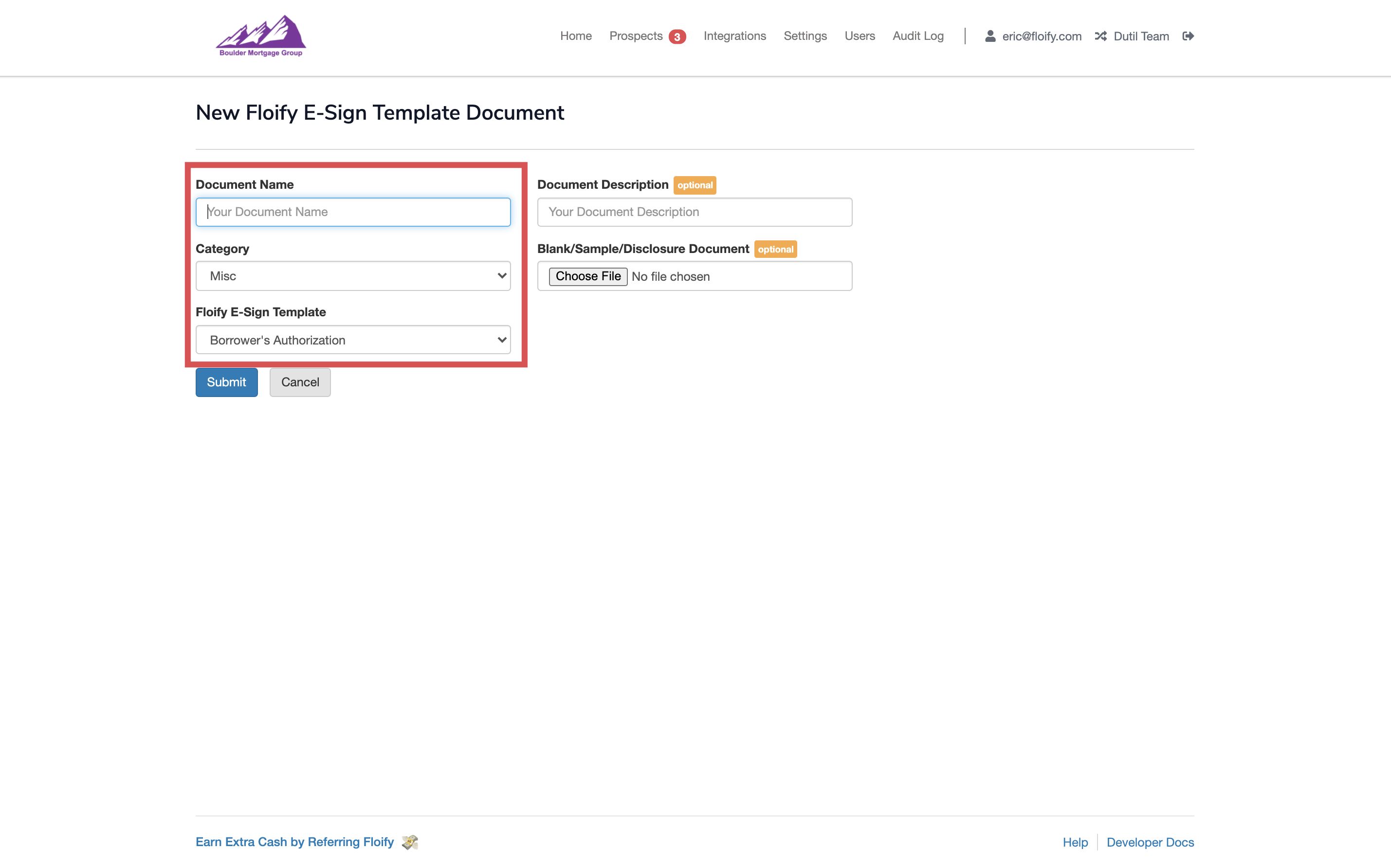The height and width of the screenshot is (868, 1391).
Task: Open Integrations from navigation
Action: coord(735,36)
